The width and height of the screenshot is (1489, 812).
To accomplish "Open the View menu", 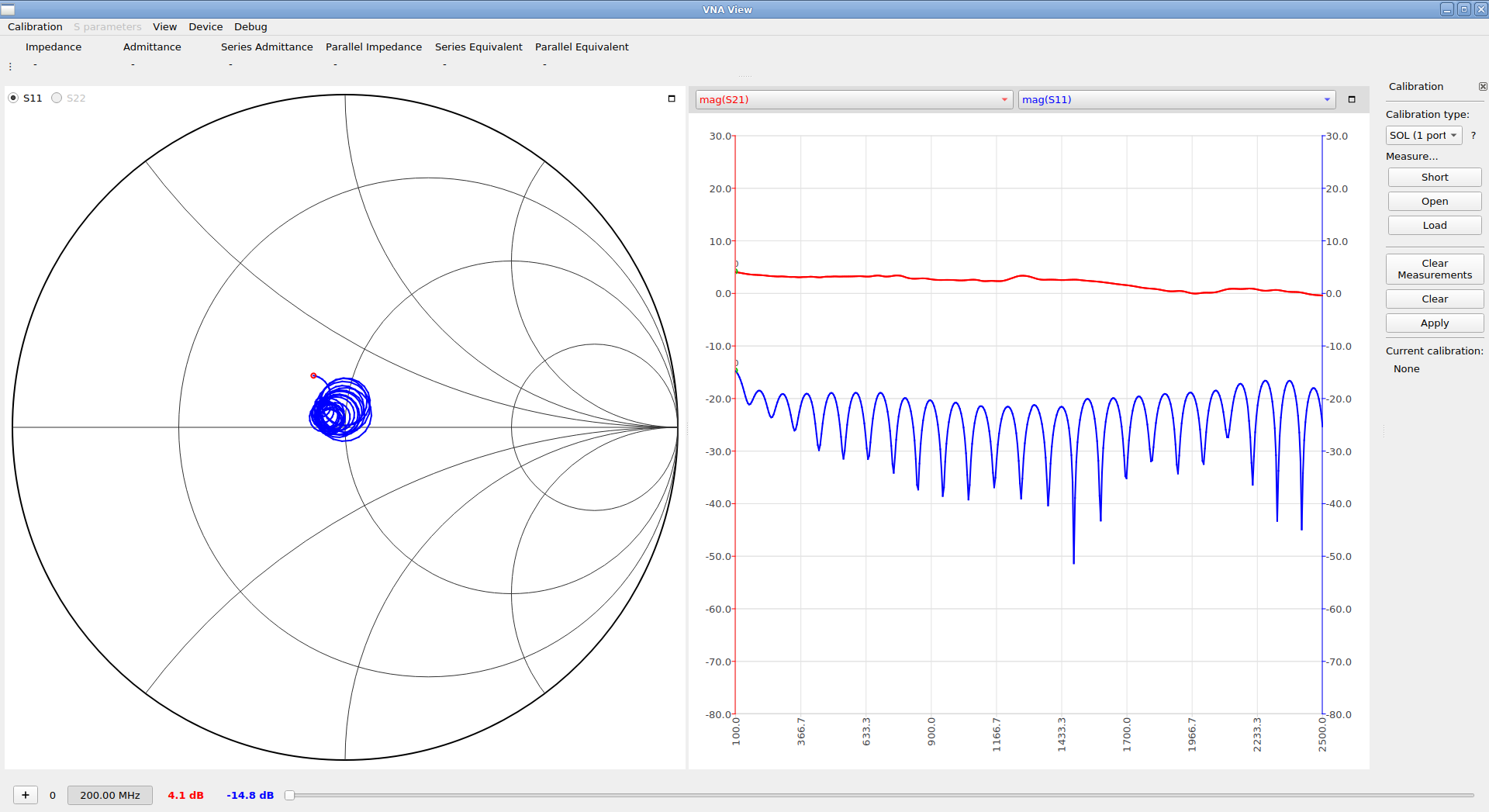I will coord(164,26).
